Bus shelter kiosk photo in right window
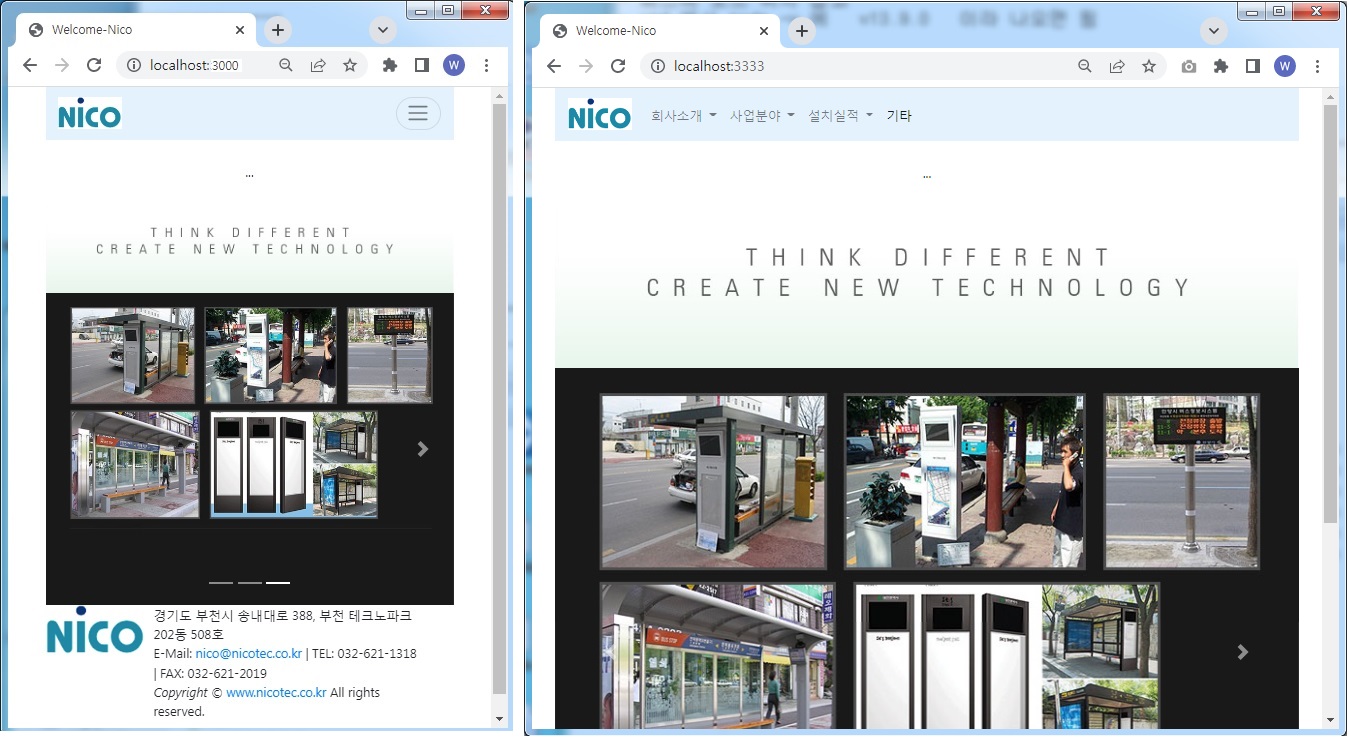Screen dimensions: 1349x738 (714, 482)
